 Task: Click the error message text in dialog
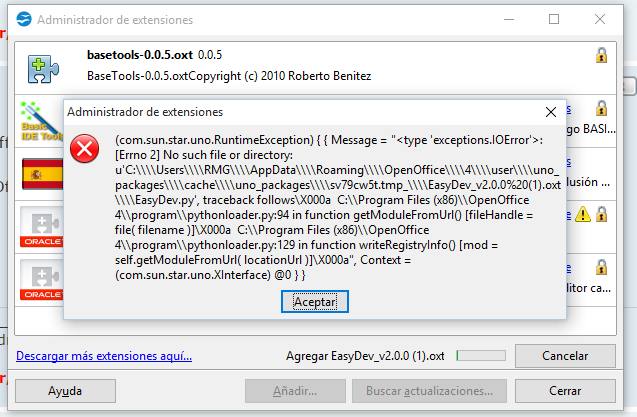point(337,207)
